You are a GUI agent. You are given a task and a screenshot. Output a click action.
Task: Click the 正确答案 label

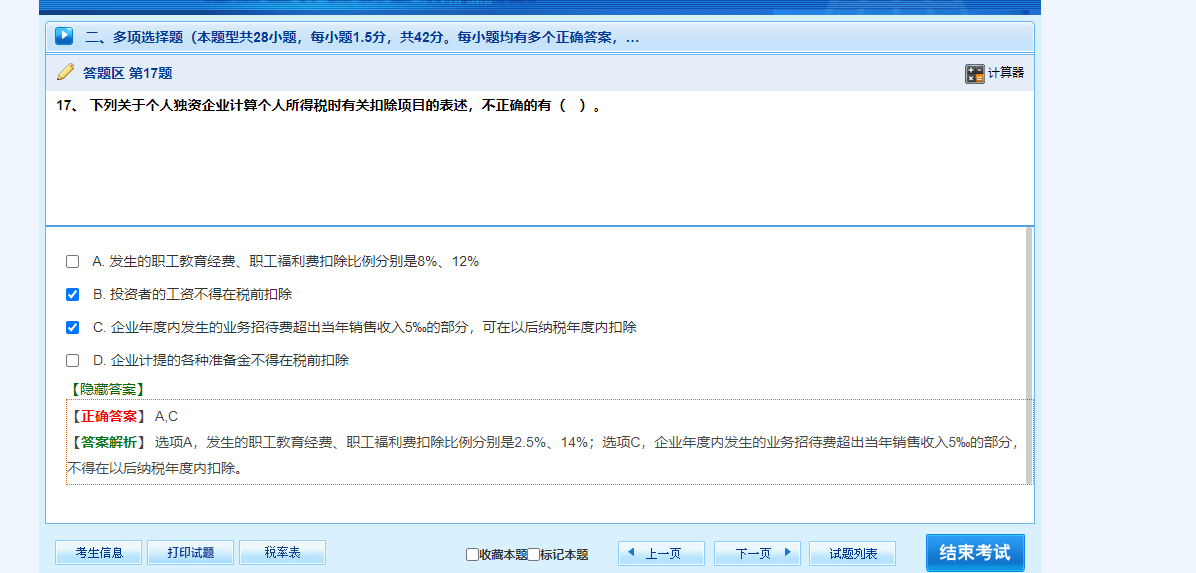pos(107,417)
